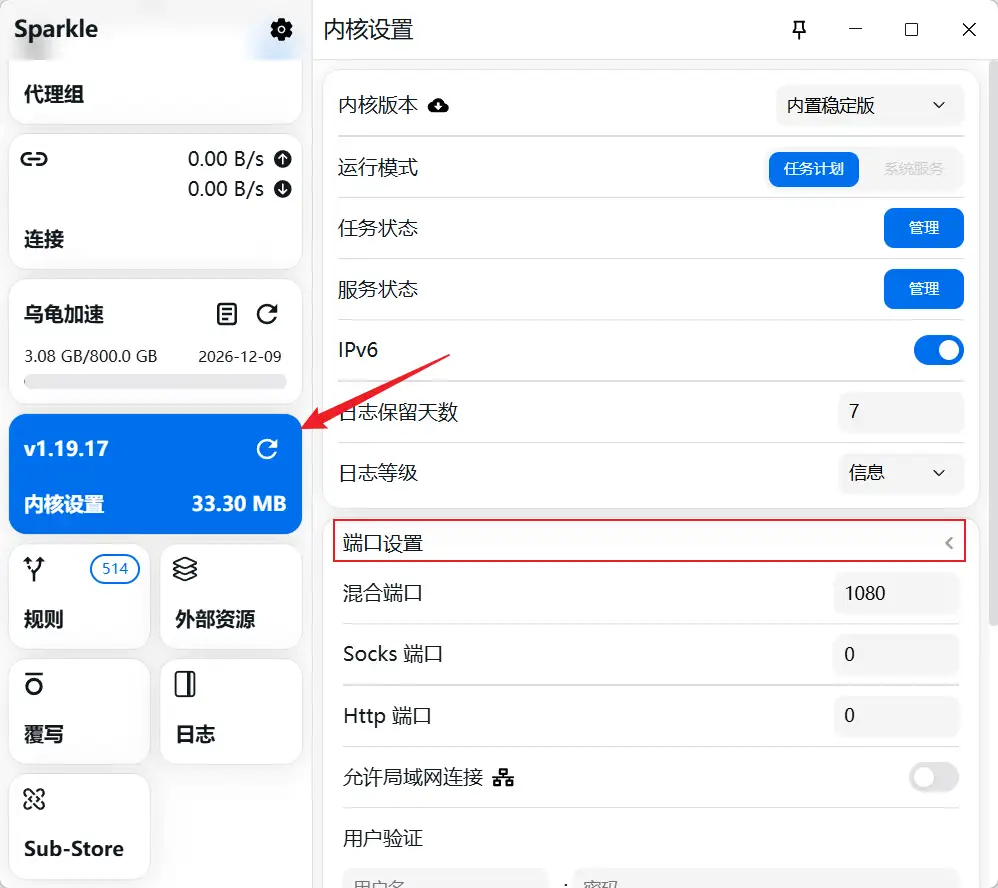Open the 乌龟加速 profile document icon
Viewport: 998px width, 888px height.
click(228, 315)
